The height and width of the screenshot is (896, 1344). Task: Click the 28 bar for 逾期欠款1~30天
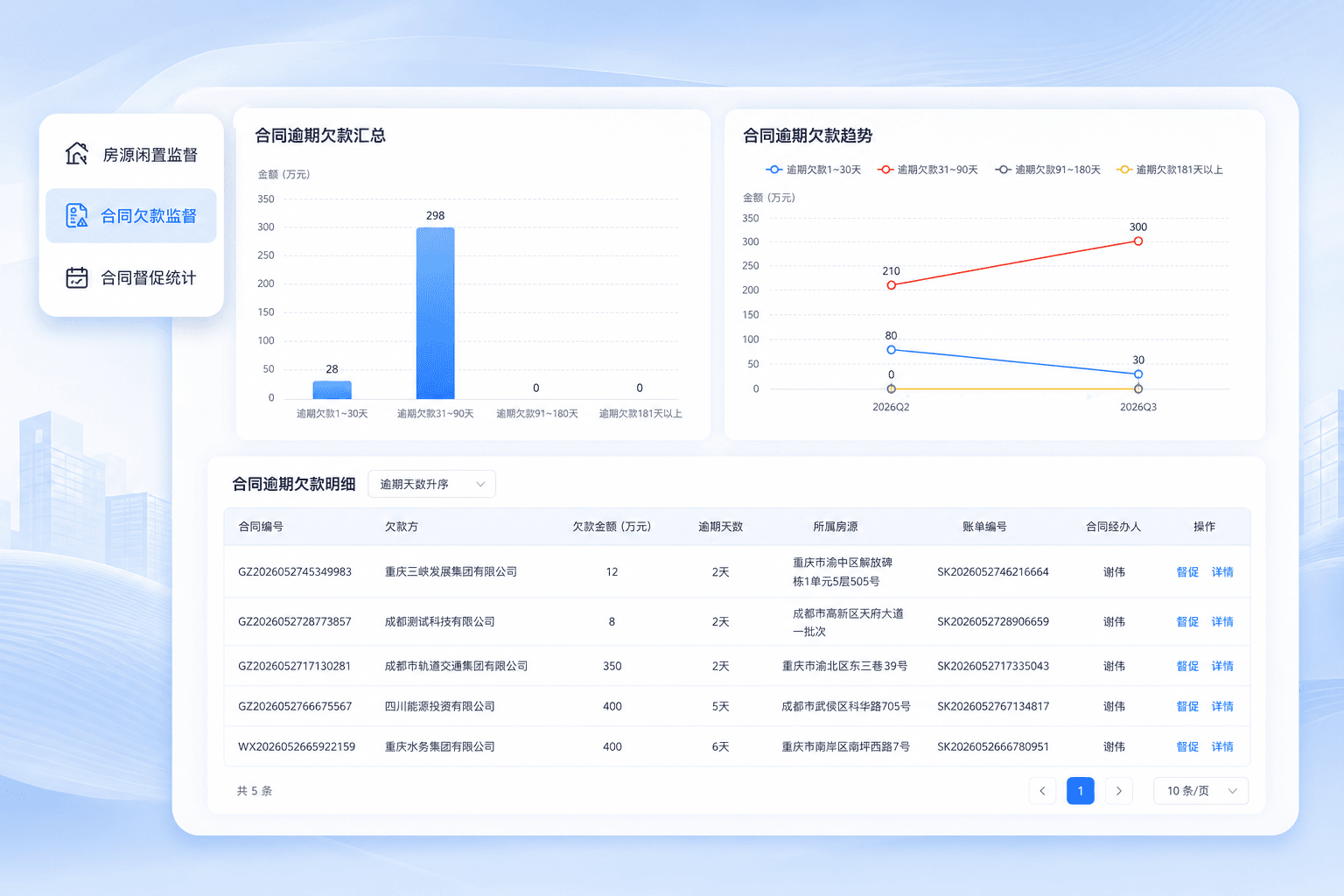tap(332, 390)
